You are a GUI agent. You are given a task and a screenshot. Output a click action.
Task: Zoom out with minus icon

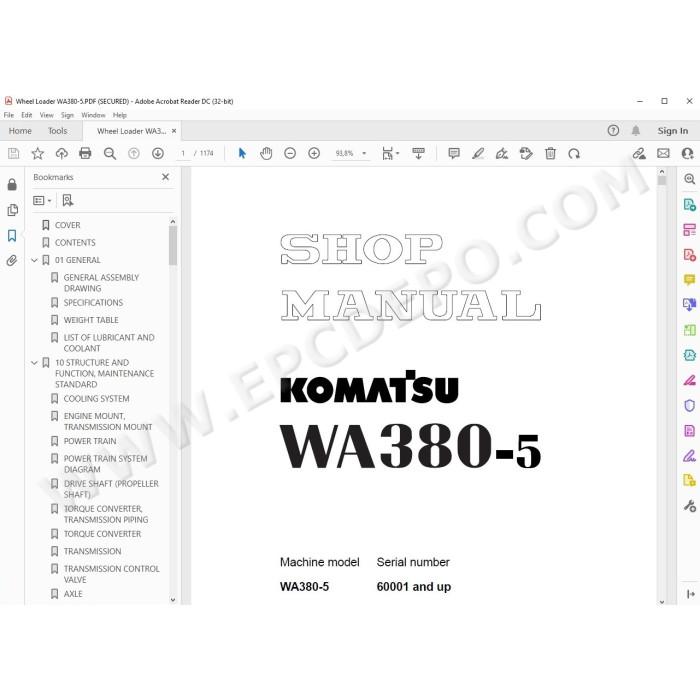[x=290, y=154]
